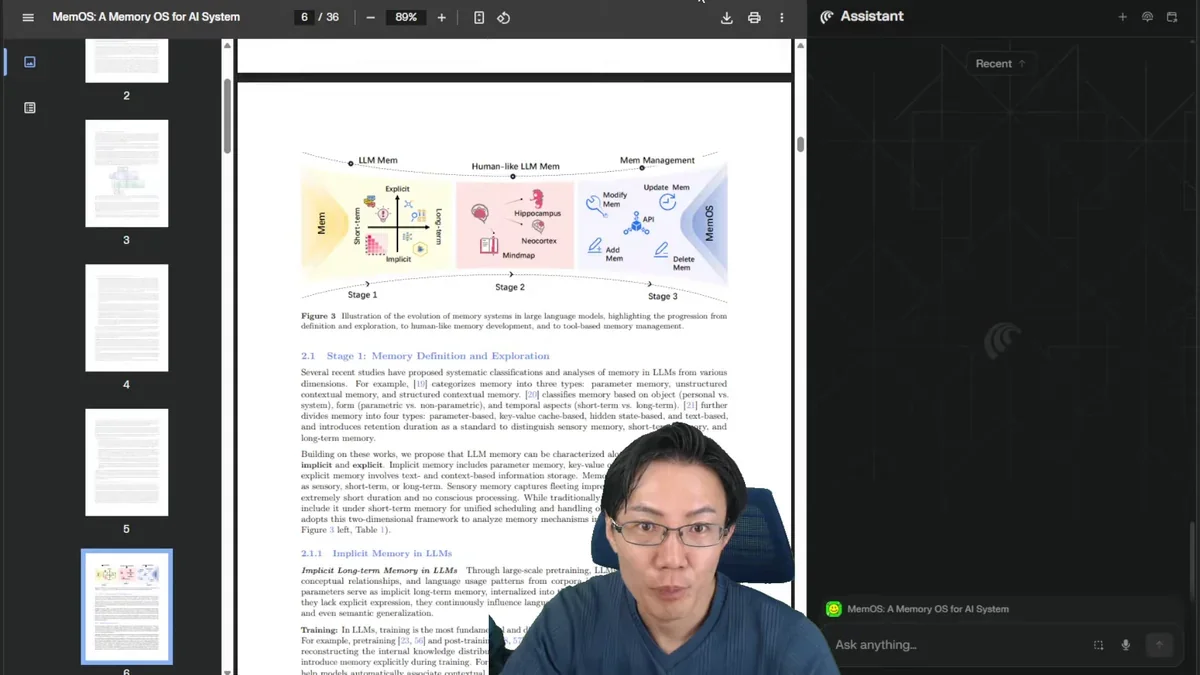Rotate the PDF counterclockwise

coord(504,18)
